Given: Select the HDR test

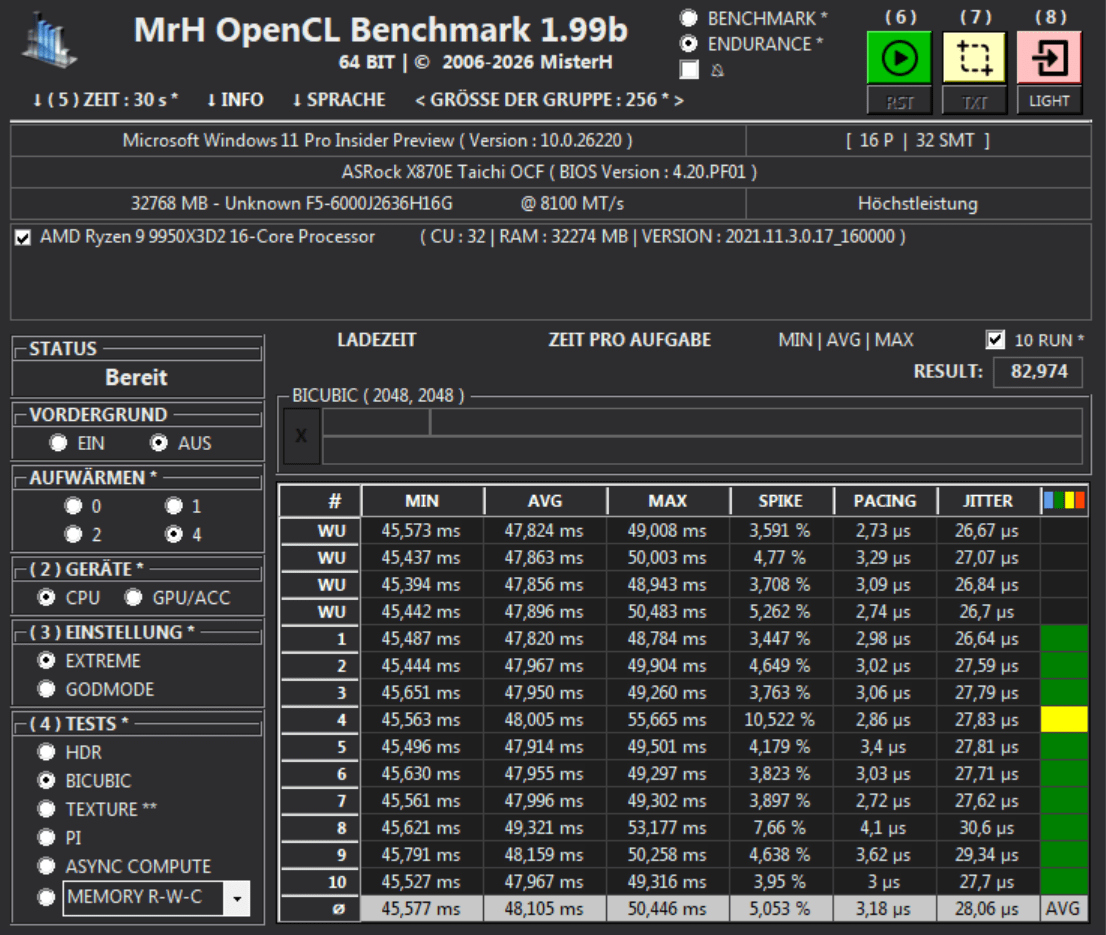Looking at the screenshot, I should click(x=47, y=752).
